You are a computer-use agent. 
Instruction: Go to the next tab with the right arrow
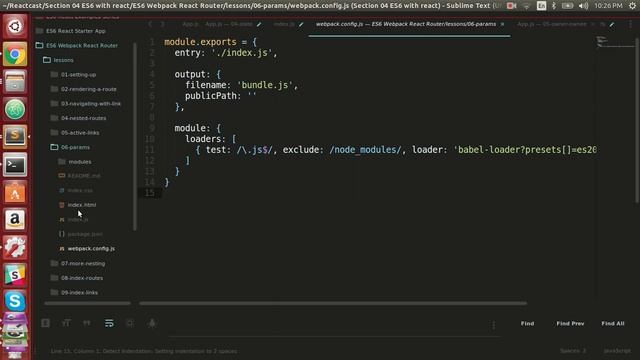click(162, 24)
